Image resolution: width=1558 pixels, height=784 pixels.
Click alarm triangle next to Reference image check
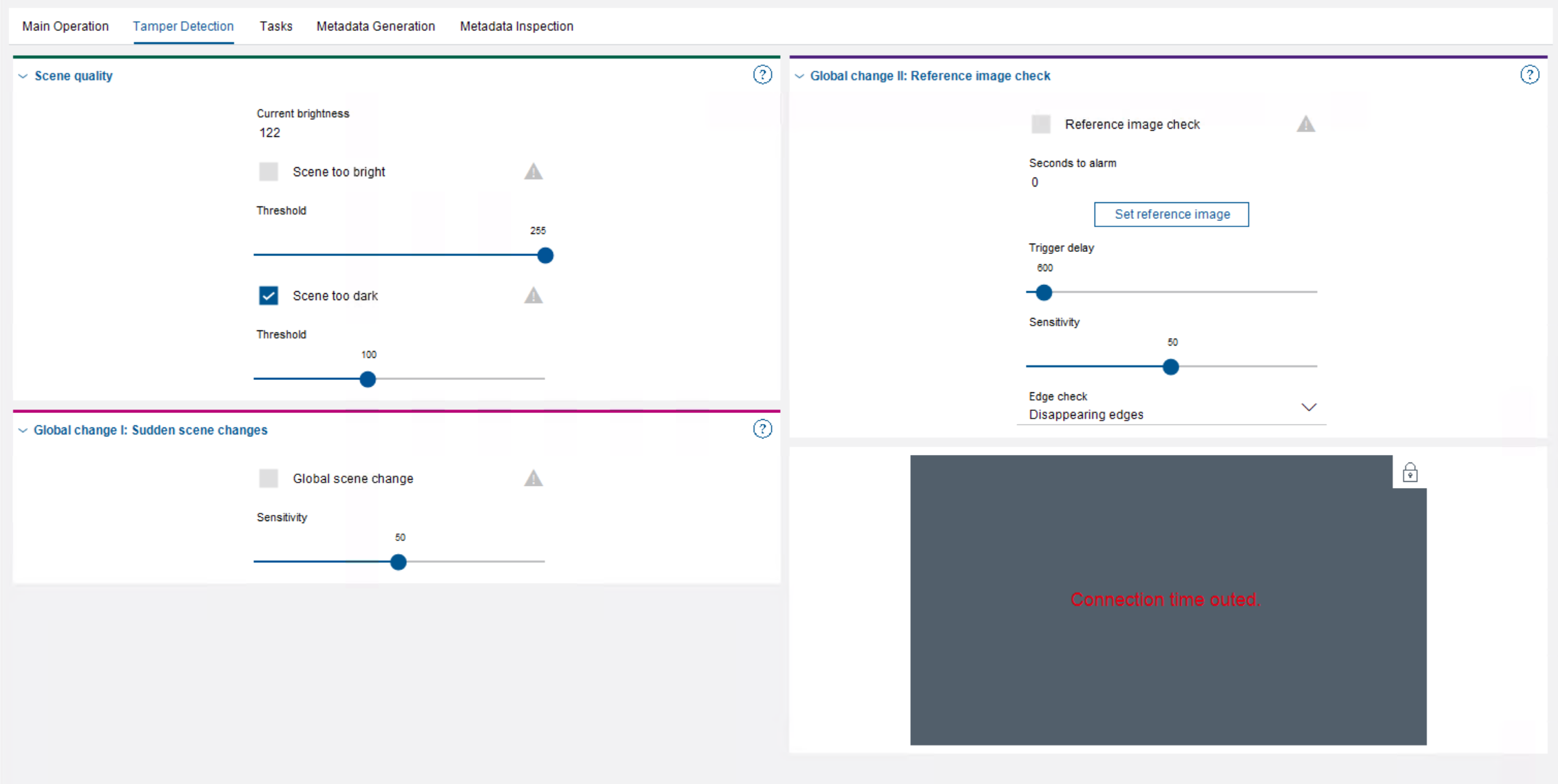pos(1305,124)
